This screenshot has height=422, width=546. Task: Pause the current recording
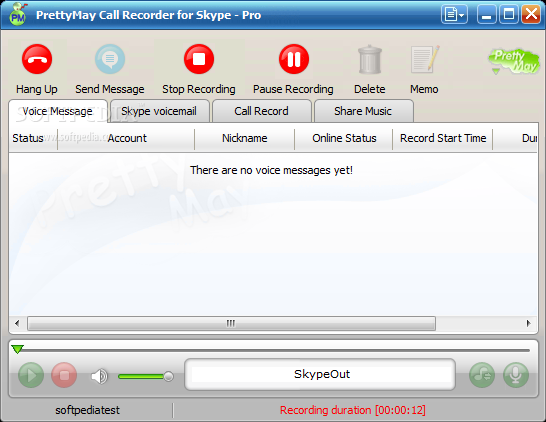coord(294,59)
